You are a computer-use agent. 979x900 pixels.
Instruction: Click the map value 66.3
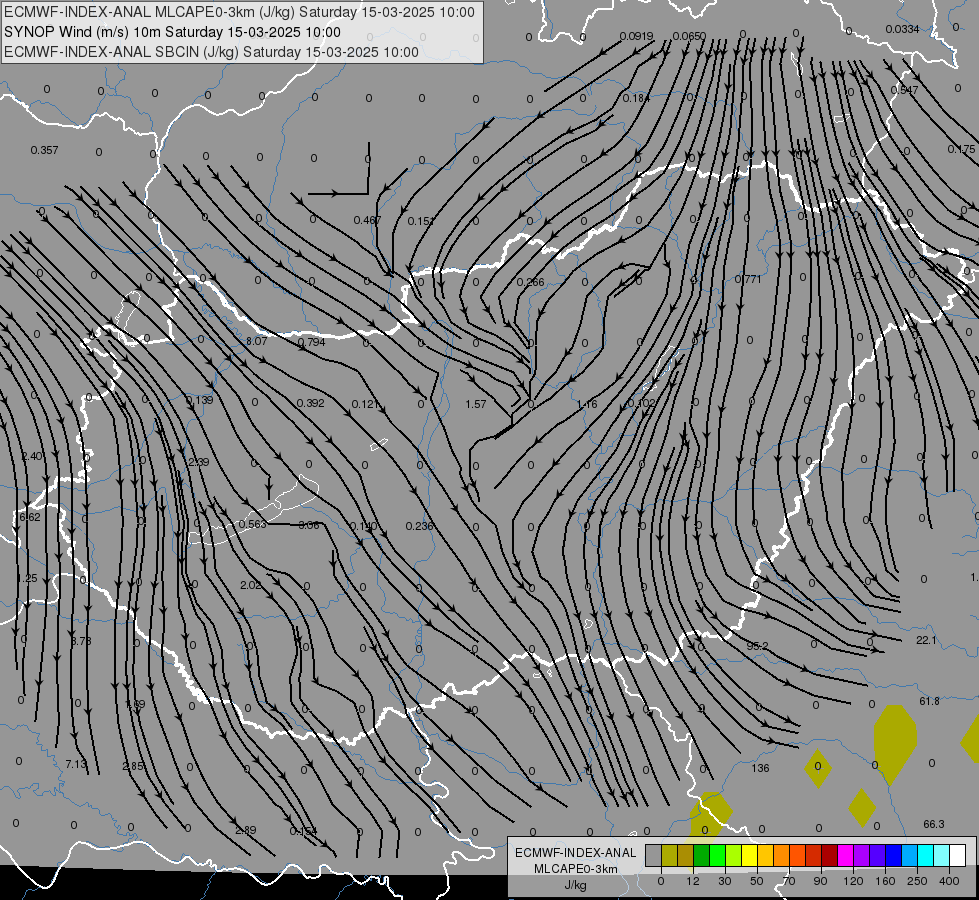934,824
